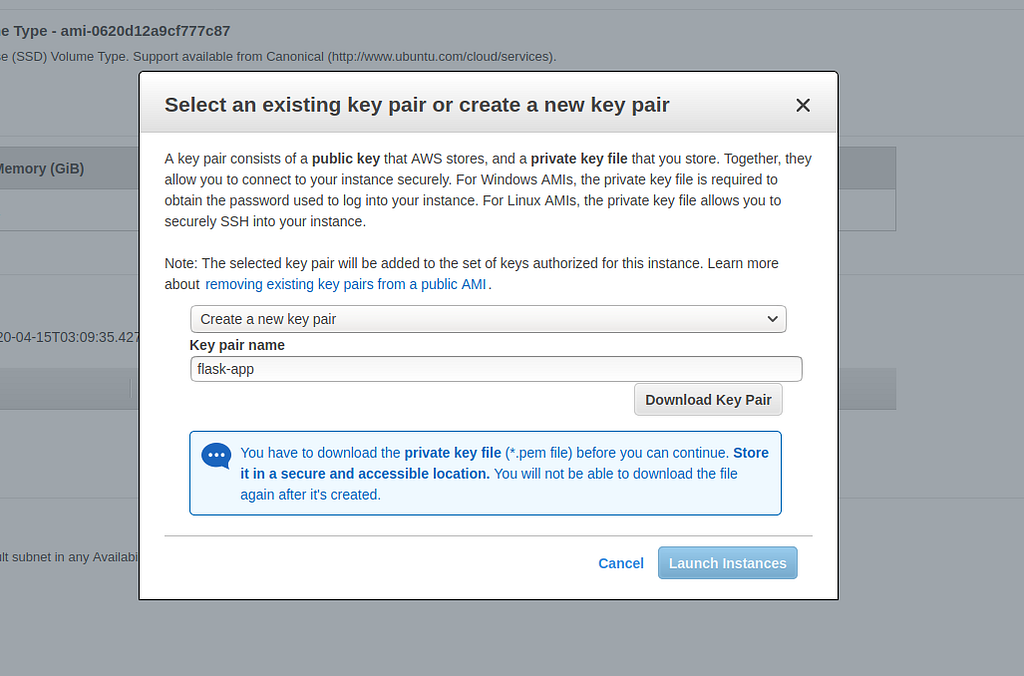
Task: Click bold 'private key file' in blue notice
Action: click(x=453, y=453)
